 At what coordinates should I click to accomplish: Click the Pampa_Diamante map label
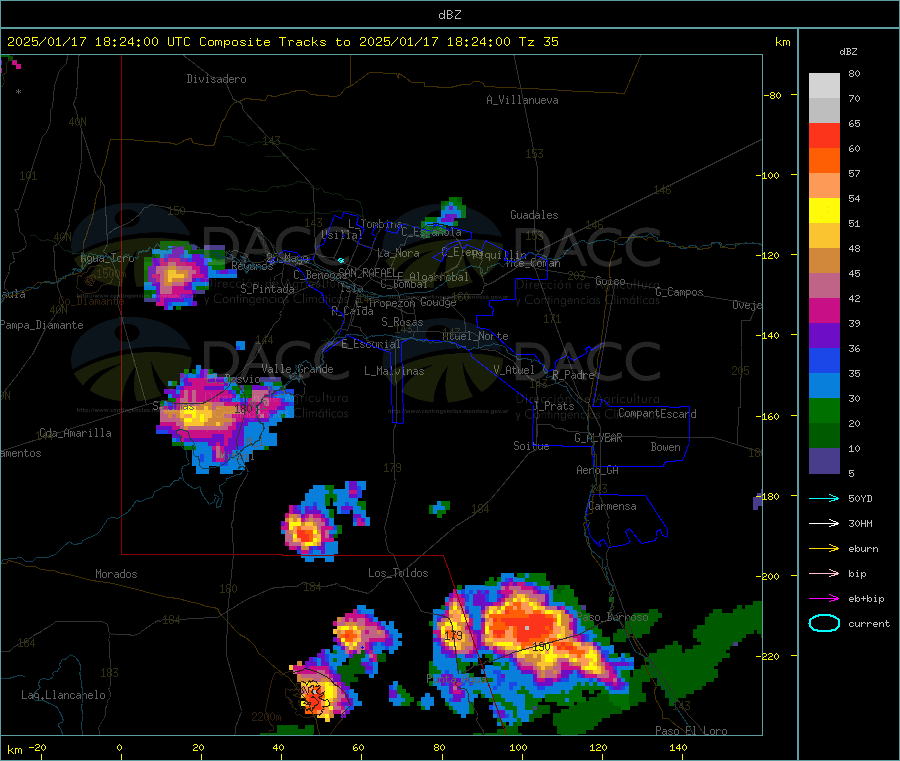pos(42,325)
